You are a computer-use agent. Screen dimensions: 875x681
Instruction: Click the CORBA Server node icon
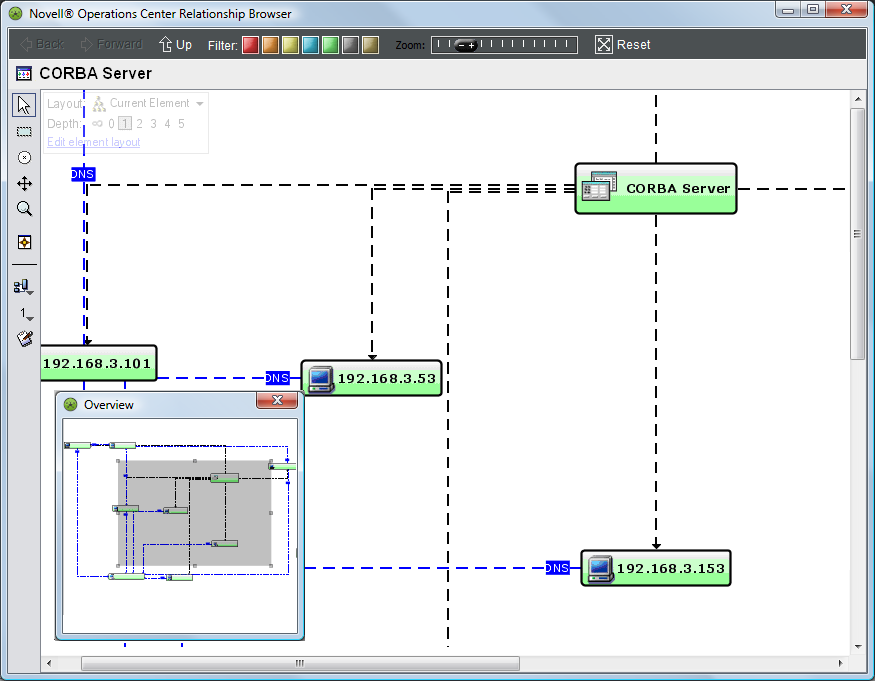point(599,186)
